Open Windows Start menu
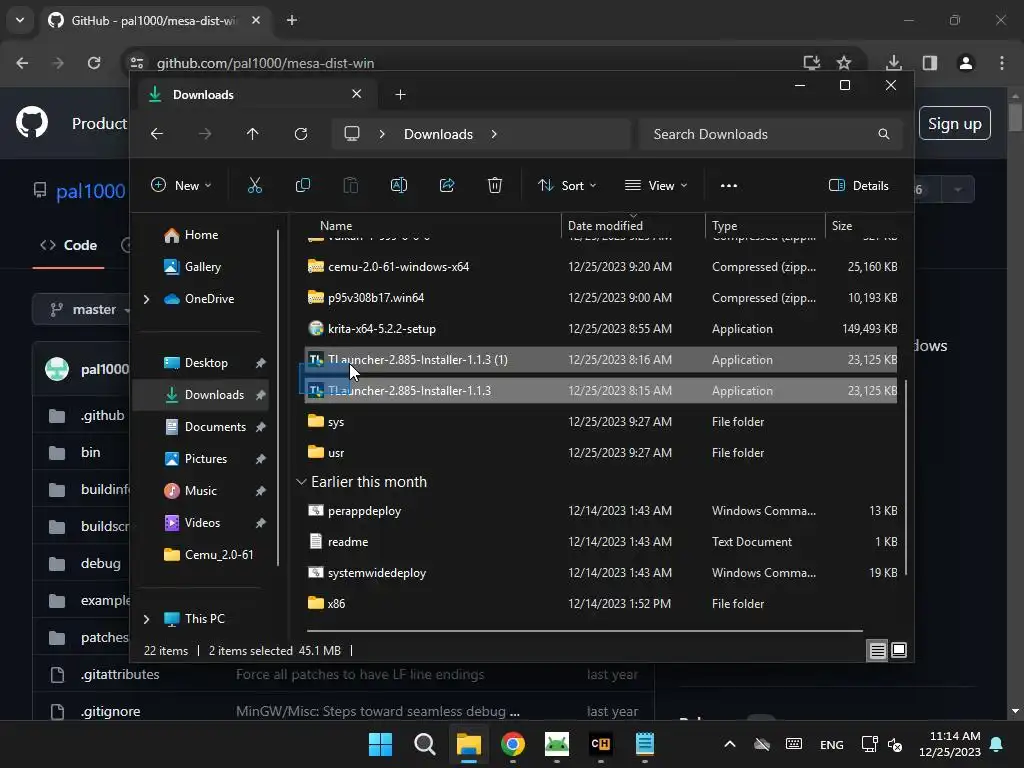Viewport: 1024px width, 768px height. pyautogui.click(x=380, y=744)
